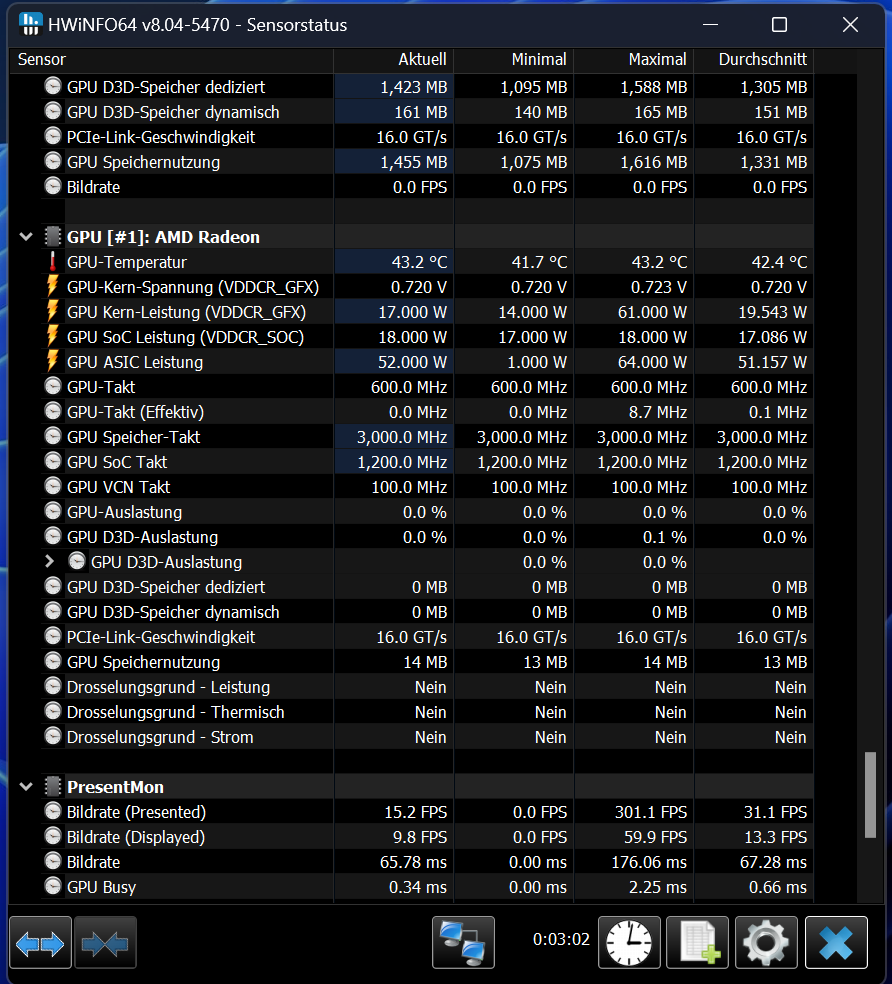
Task: Click the 2.25 ms GPU Busy maximum value
Action: click(x=658, y=887)
